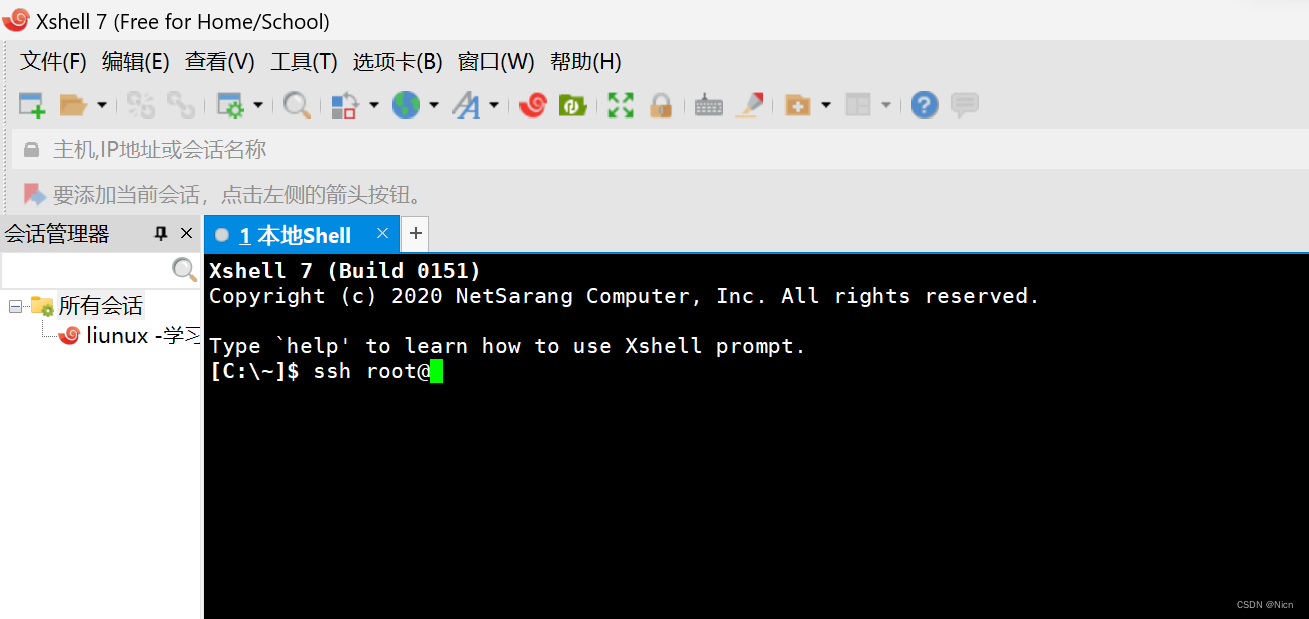Toggle full screen with green arrows icon
The width and height of the screenshot is (1309, 619).
621,105
